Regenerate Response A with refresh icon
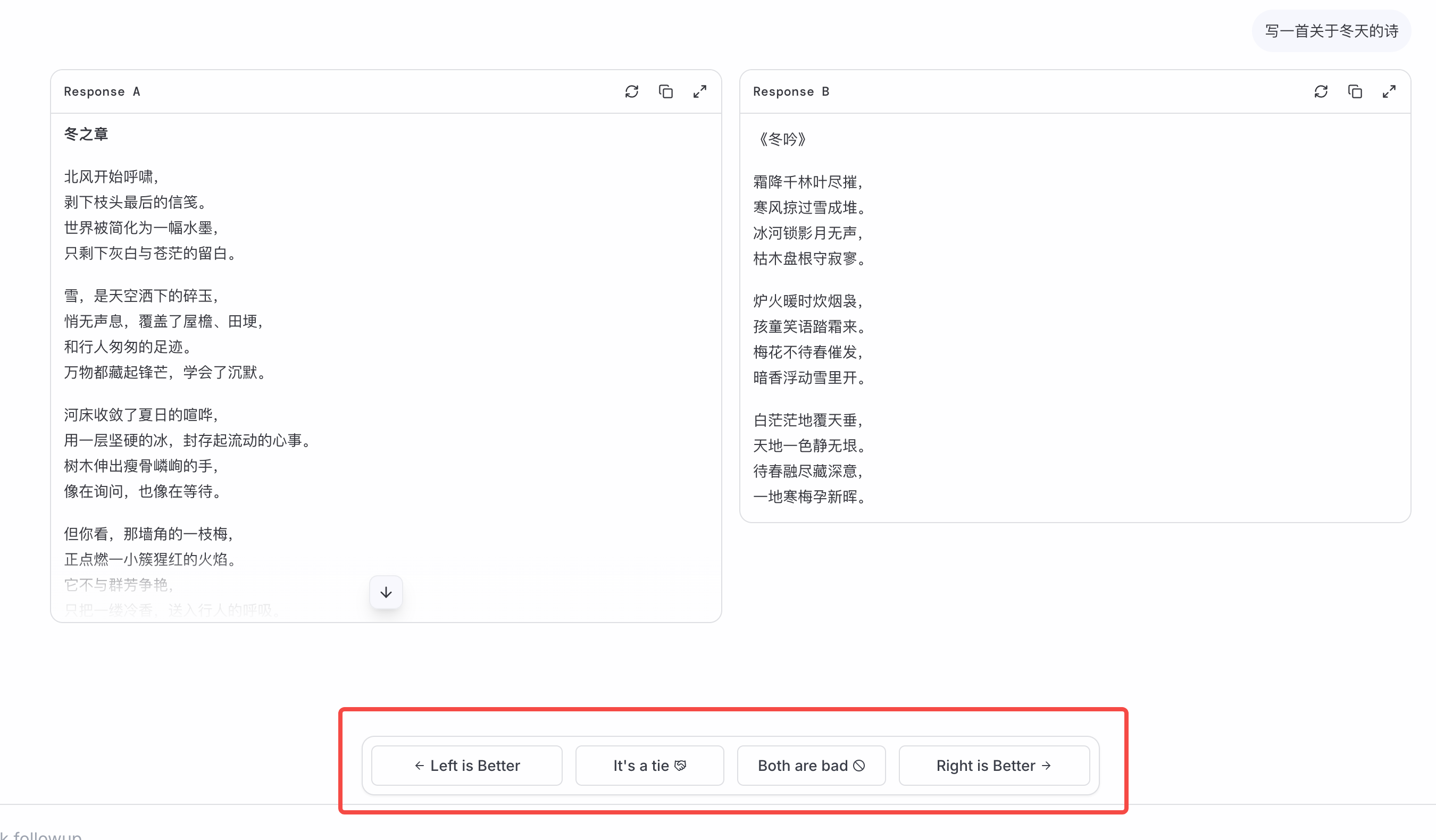This screenshot has width=1436, height=840. tap(631, 91)
